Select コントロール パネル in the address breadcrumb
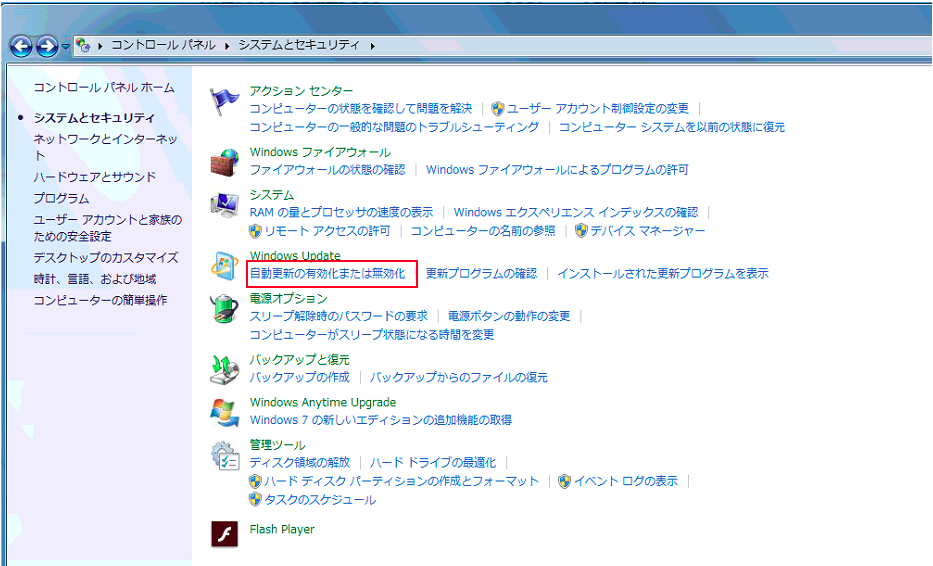This screenshot has height=566, width=933. point(163,45)
